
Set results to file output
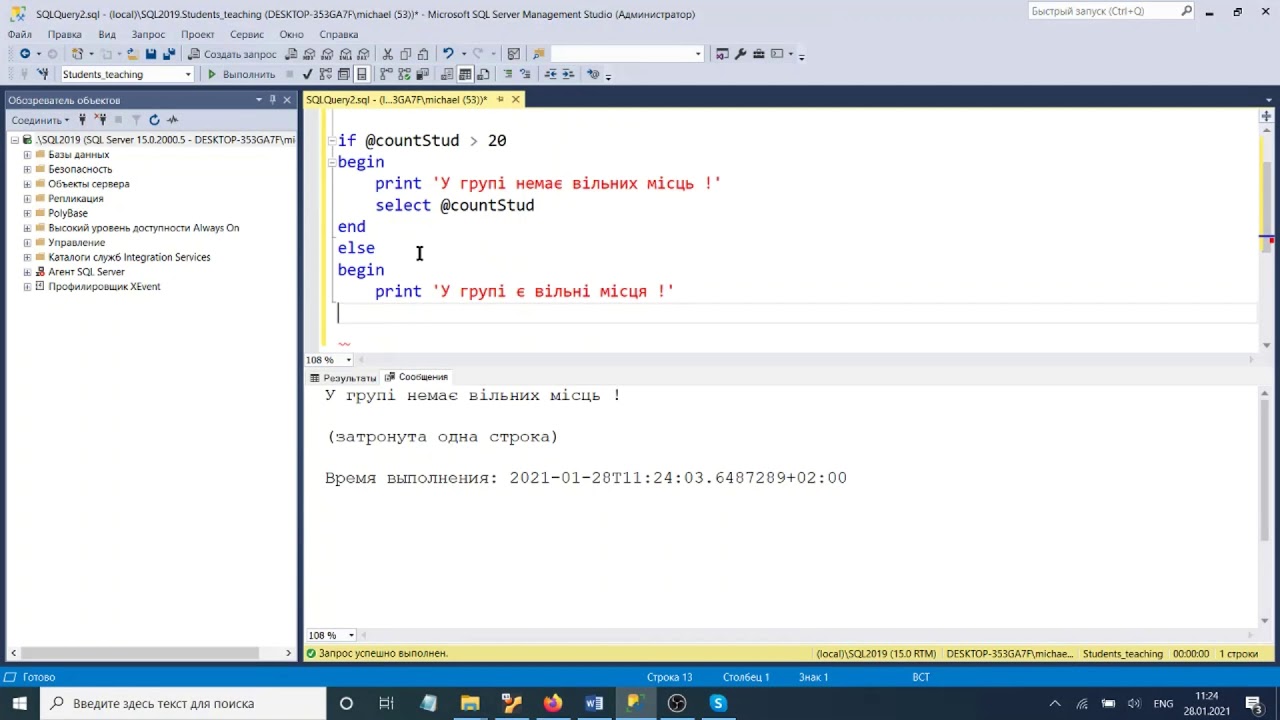click(483, 74)
